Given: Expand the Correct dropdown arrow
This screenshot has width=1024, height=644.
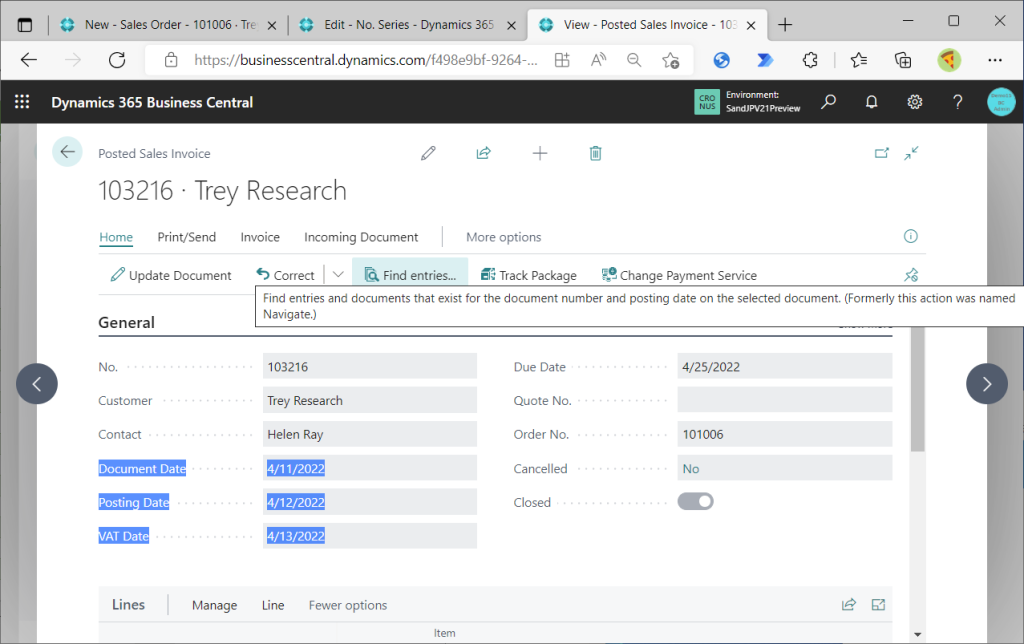Looking at the screenshot, I should [338, 274].
